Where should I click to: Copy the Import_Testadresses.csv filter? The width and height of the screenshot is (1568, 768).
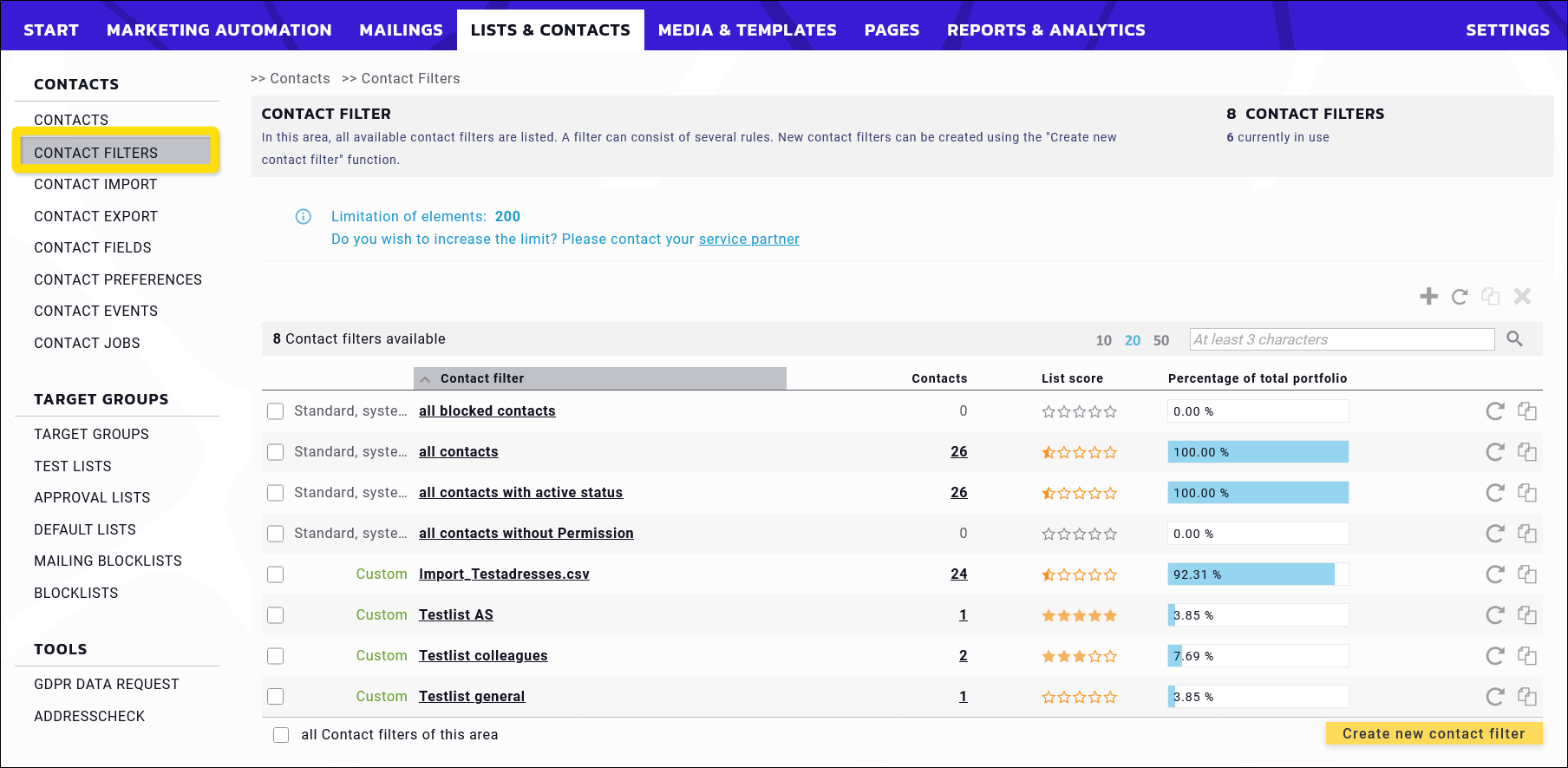[x=1527, y=574]
